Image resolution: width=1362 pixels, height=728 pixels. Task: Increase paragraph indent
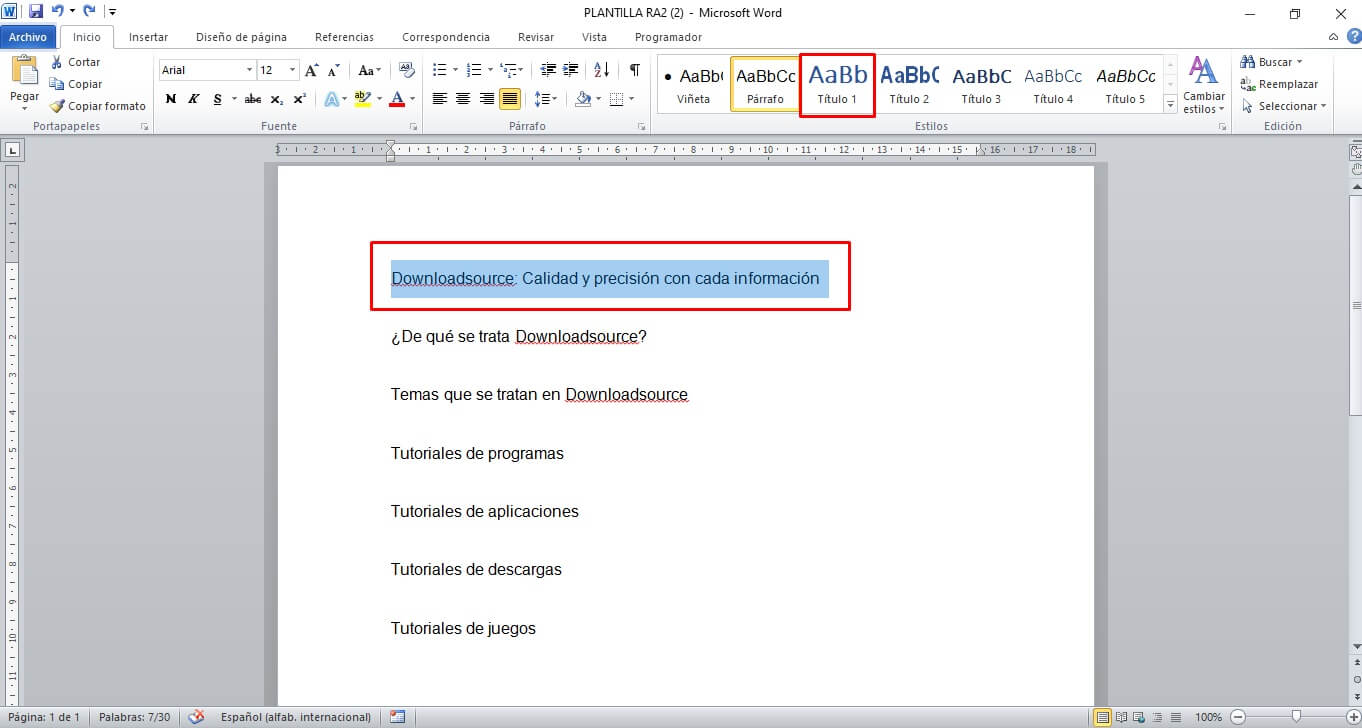coord(570,70)
